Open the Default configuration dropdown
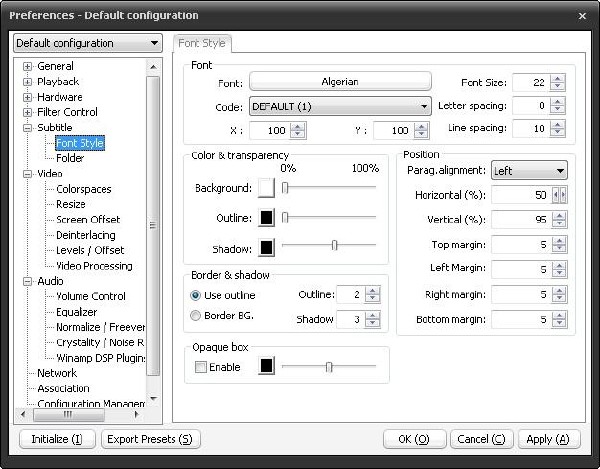The image size is (600, 469). point(87,44)
